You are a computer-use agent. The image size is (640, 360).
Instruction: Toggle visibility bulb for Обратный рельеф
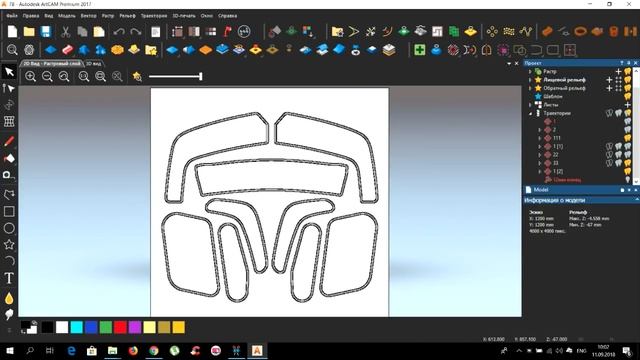628,88
